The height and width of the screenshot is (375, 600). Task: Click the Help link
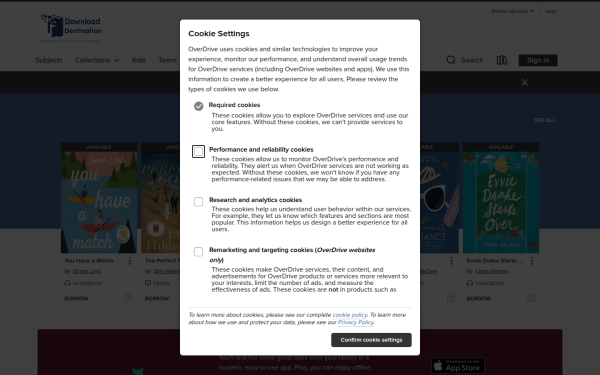(550, 11)
